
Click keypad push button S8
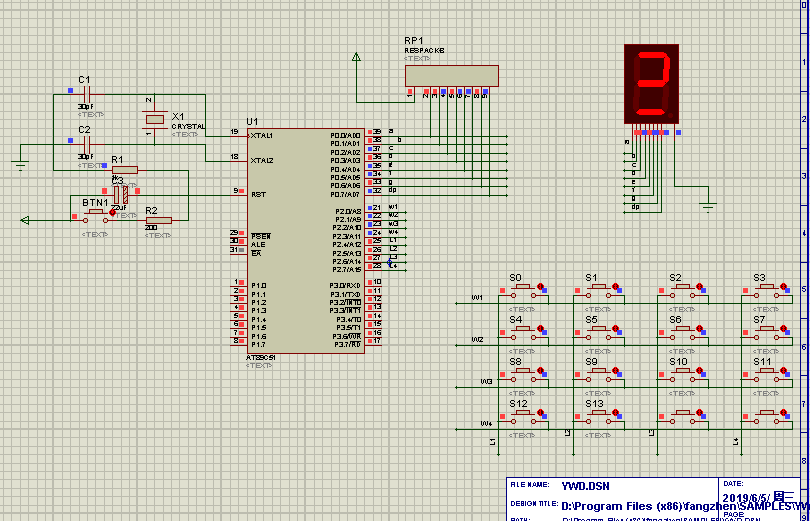523,375
